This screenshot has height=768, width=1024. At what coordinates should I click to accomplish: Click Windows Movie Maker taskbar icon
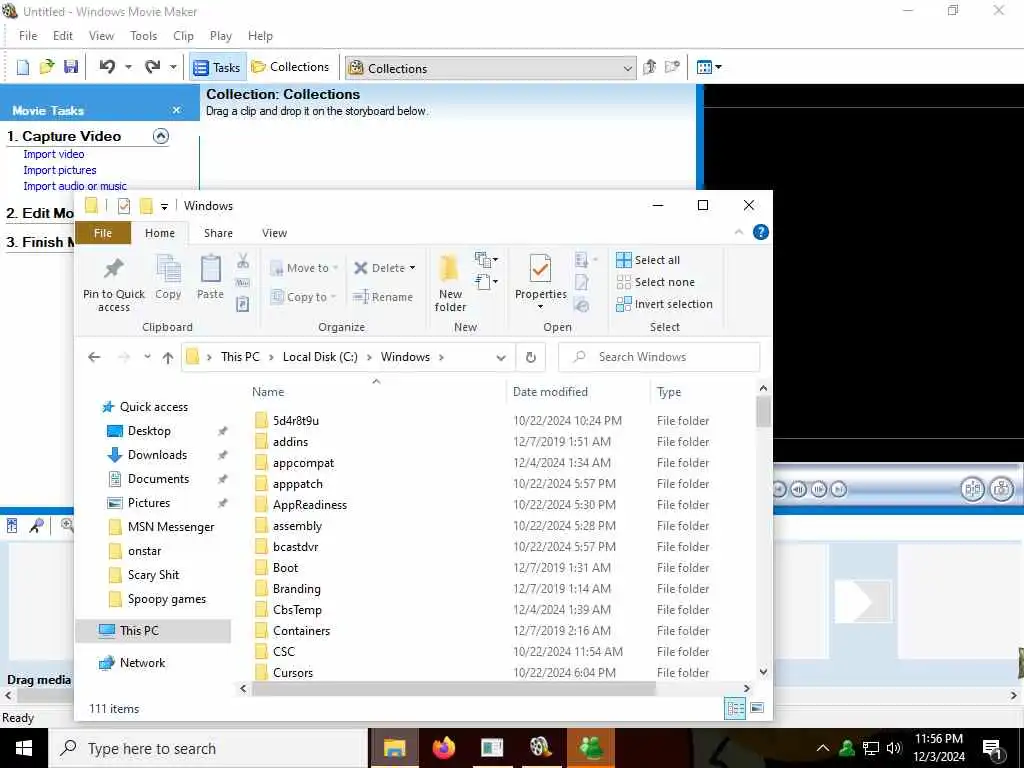point(541,748)
